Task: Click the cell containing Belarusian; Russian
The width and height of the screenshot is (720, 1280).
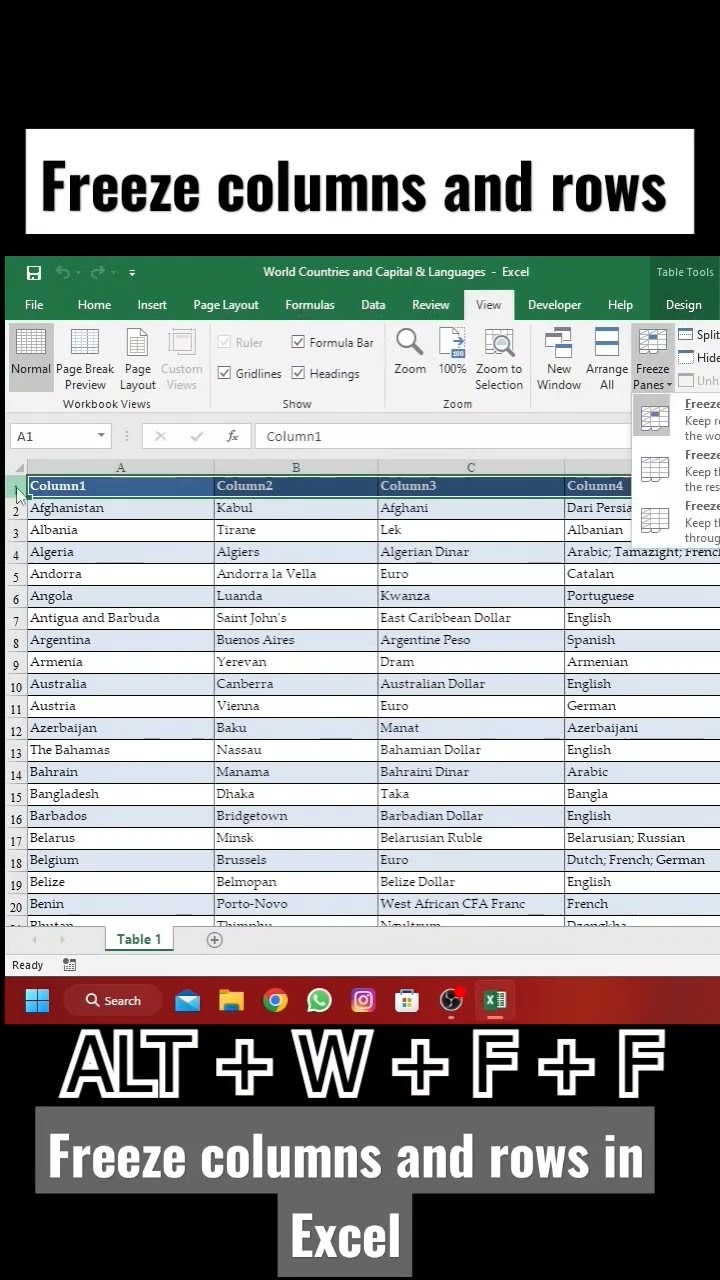Action: coord(642,838)
